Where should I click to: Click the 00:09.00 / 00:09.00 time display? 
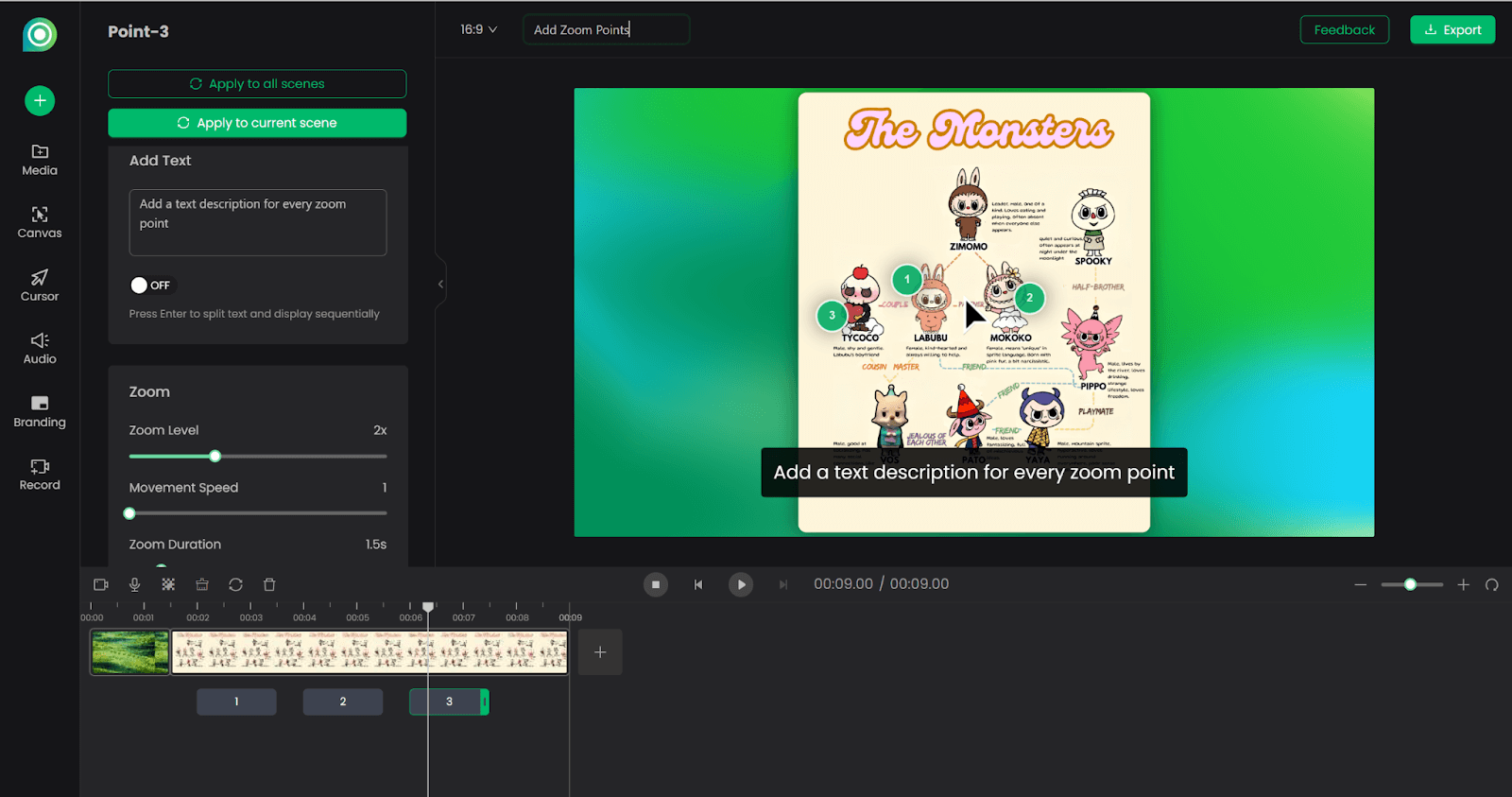pyautogui.click(x=881, y=584)
